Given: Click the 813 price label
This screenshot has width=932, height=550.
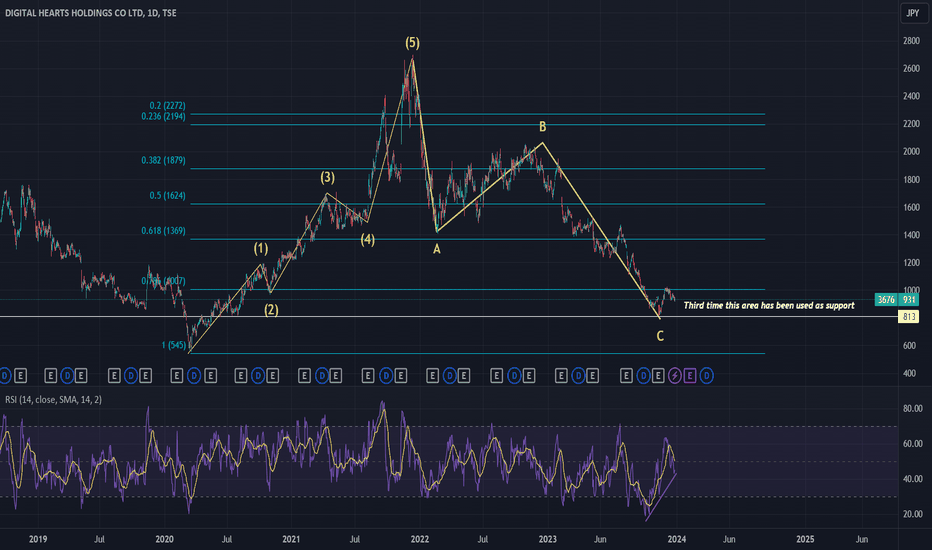Looking at the screenshot, I should pyautogui.click(x=909, y=317).
